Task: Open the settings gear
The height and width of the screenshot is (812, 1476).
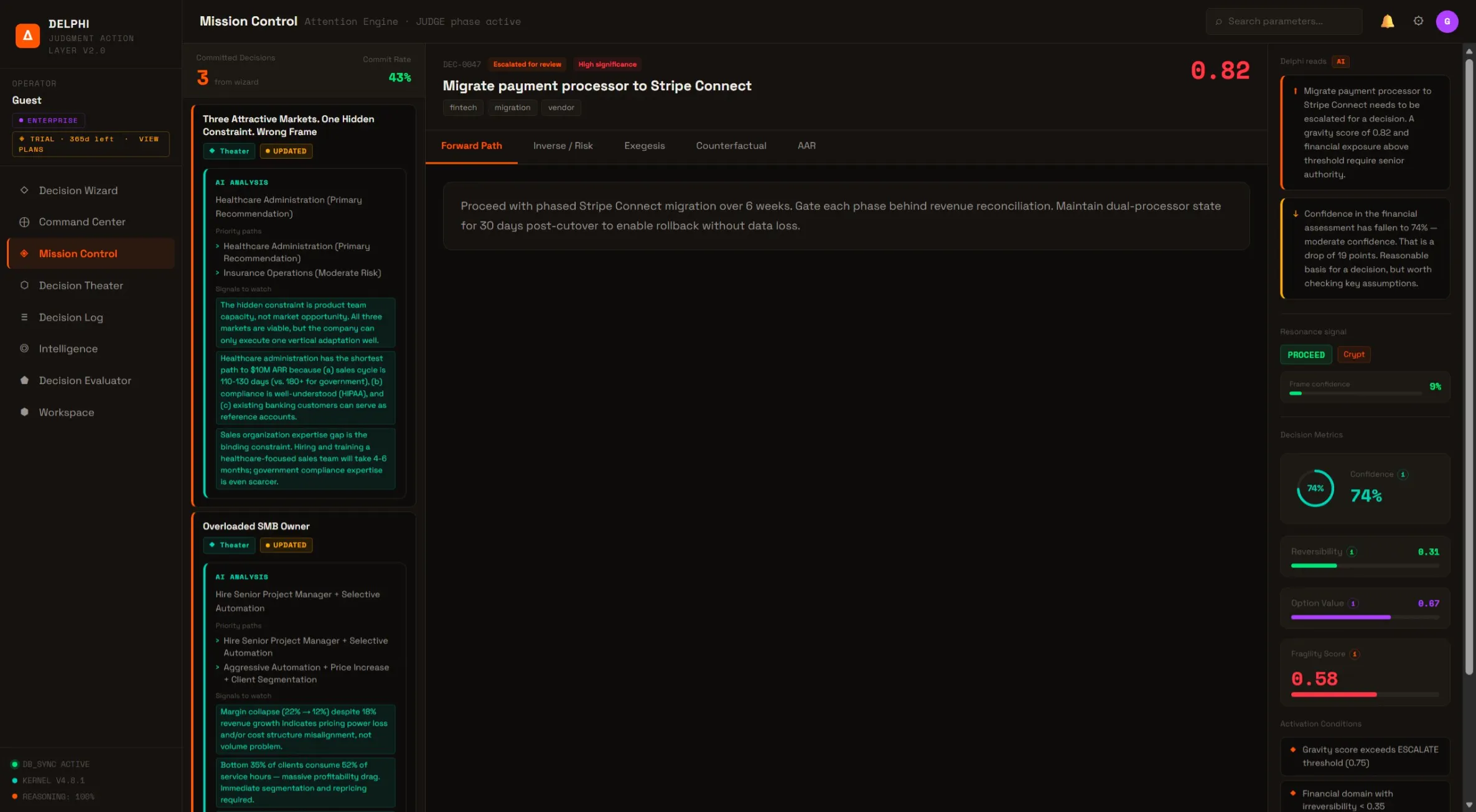Action: [x=1418, y=21]
